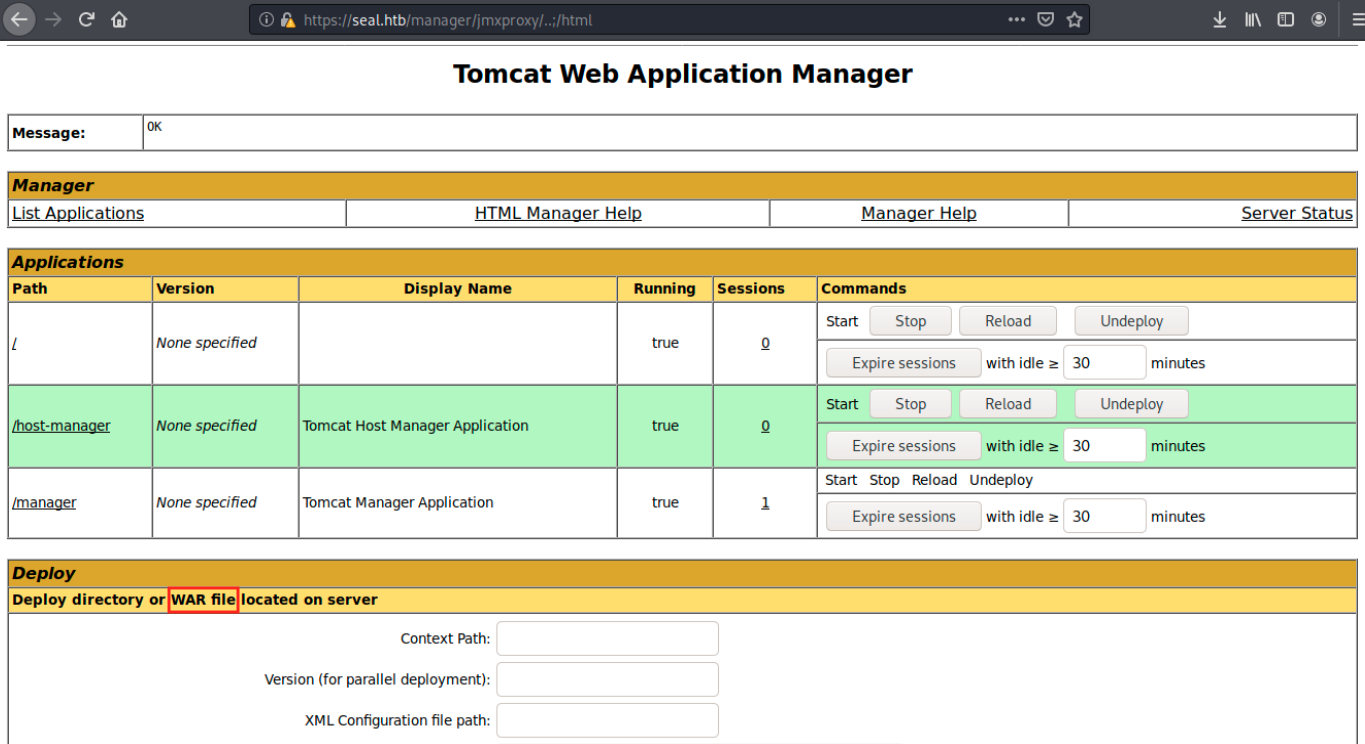
Task: Open the /manager path link
Action: click(x=44, y=503)
